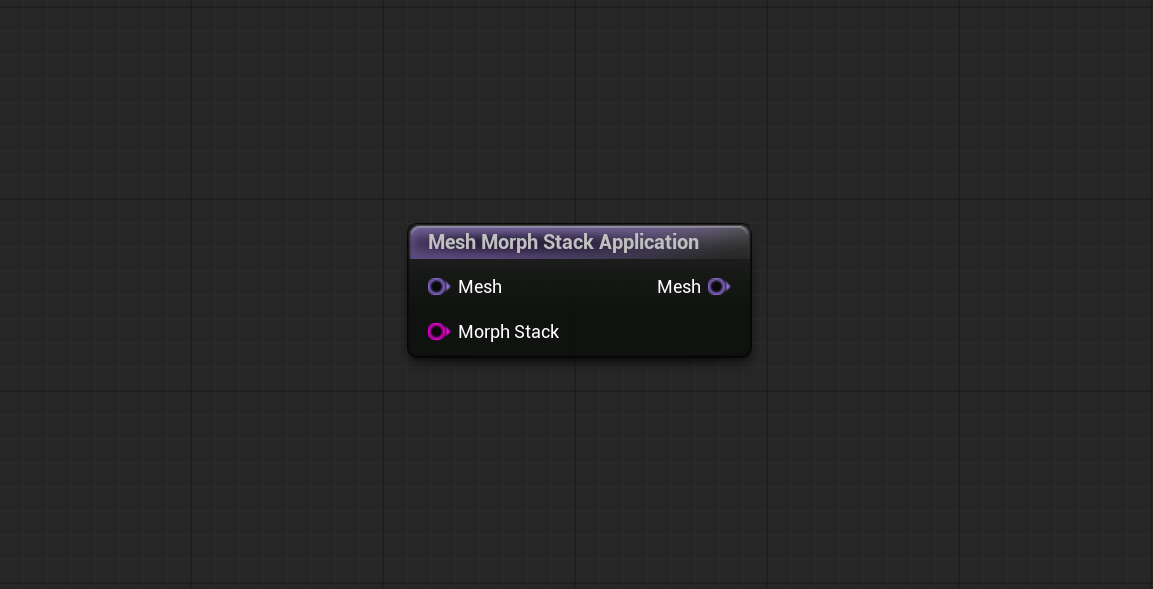Click the arrow tip of Morph Stack pin
Image resolution: width=1153 pixels, height=589 pixels.
point(448,332)
